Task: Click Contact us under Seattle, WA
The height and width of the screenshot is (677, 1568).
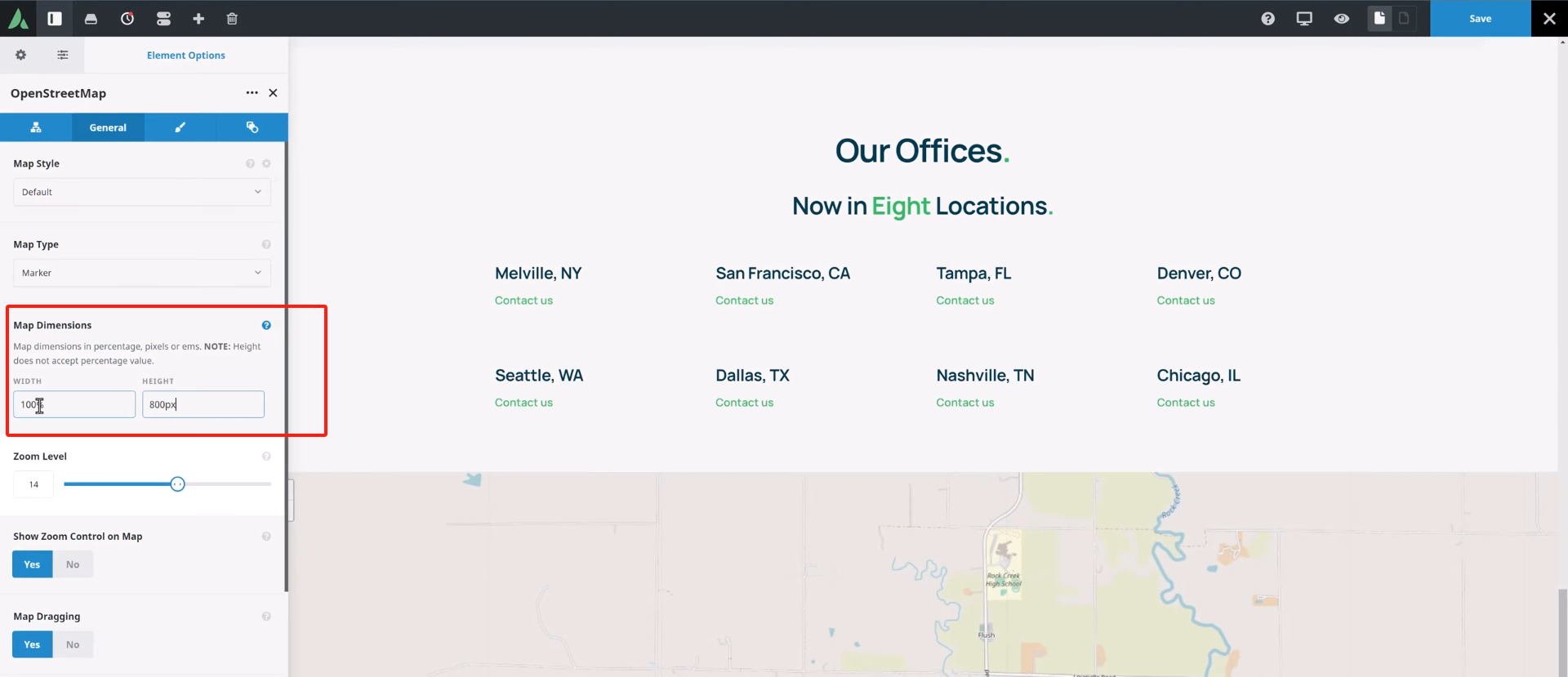Action: [523, 403]
